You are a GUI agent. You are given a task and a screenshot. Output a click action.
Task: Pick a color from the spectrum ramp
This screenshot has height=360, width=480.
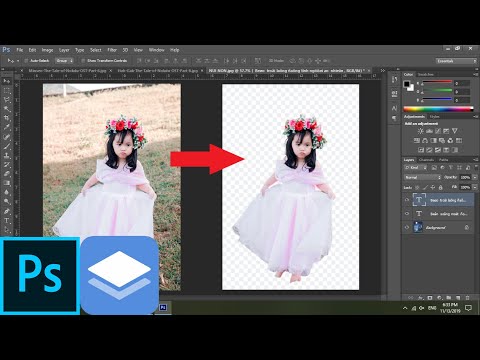pos(438,109)
